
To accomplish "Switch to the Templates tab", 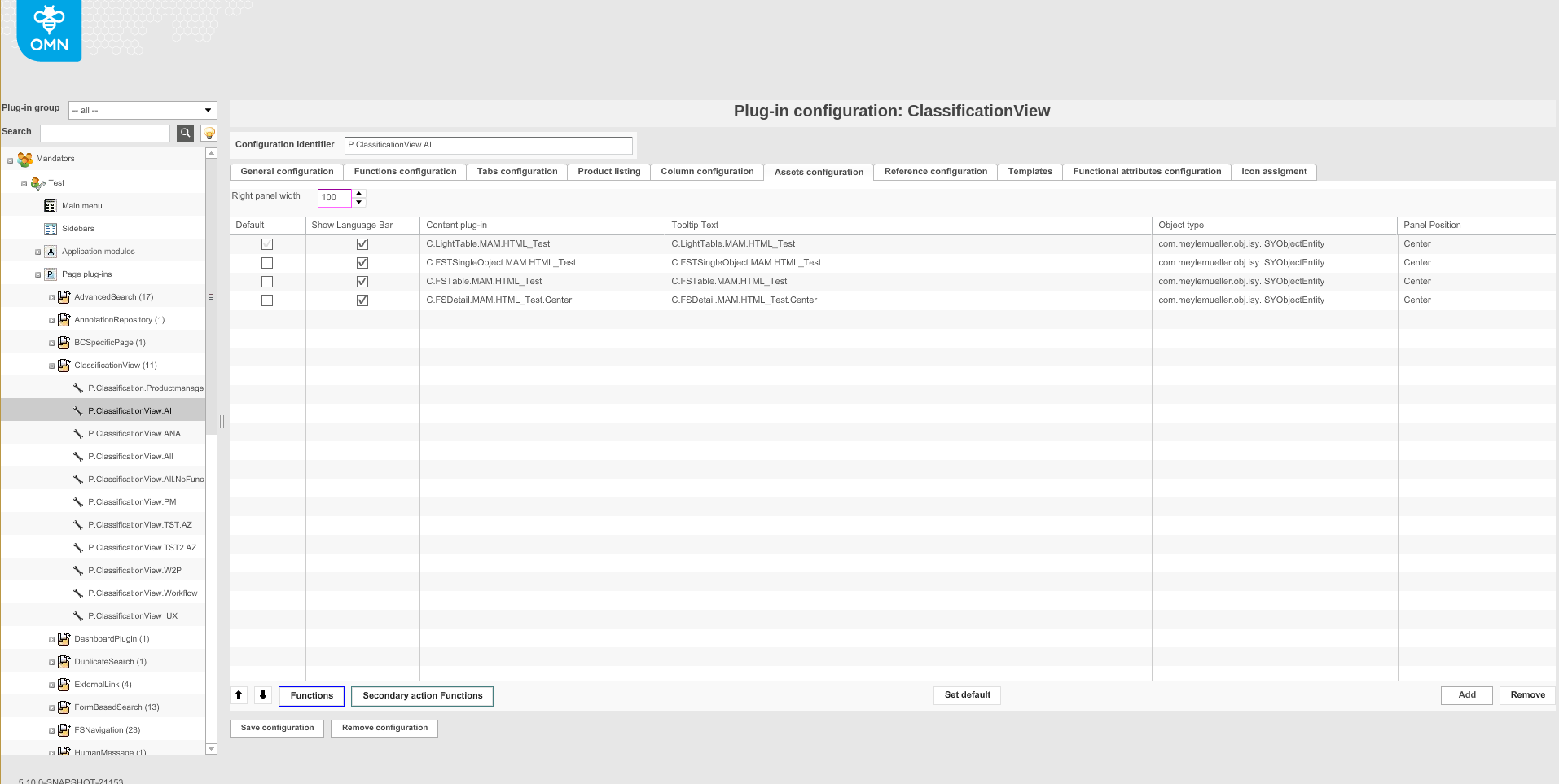I will 1029,172.
